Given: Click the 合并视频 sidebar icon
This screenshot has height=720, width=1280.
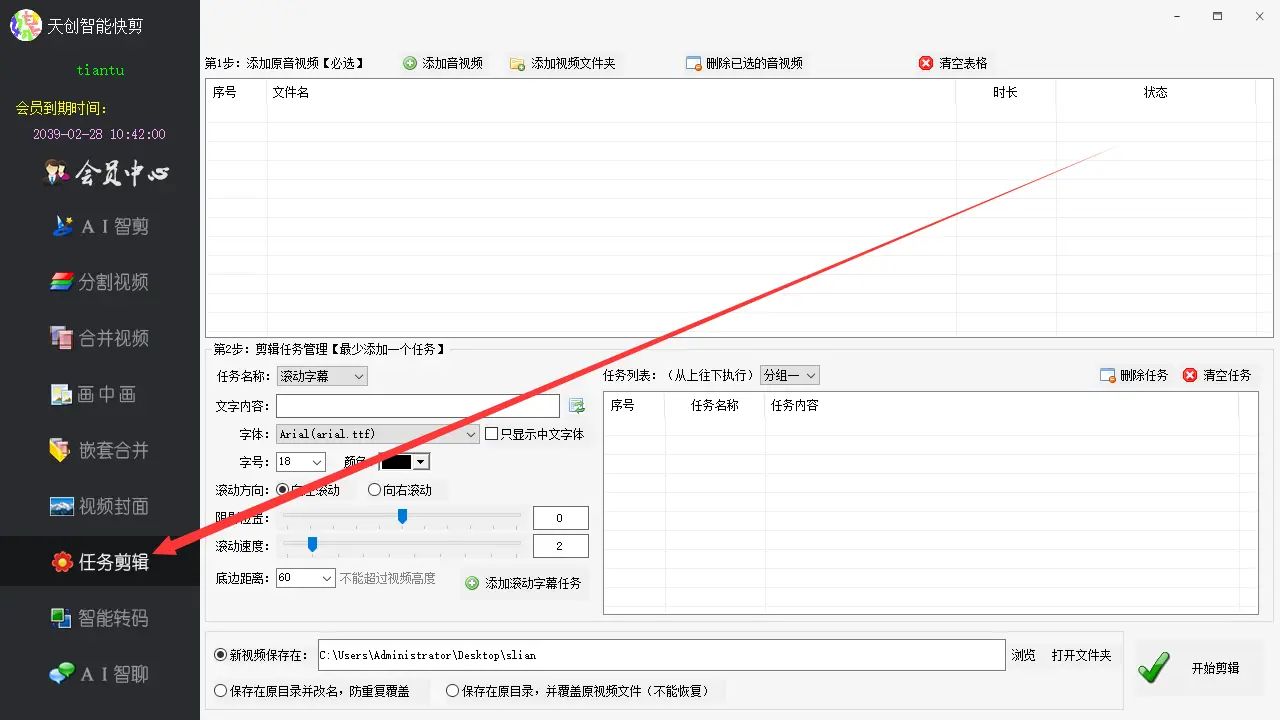Looking at the screenshot, I should click(62, 338).
